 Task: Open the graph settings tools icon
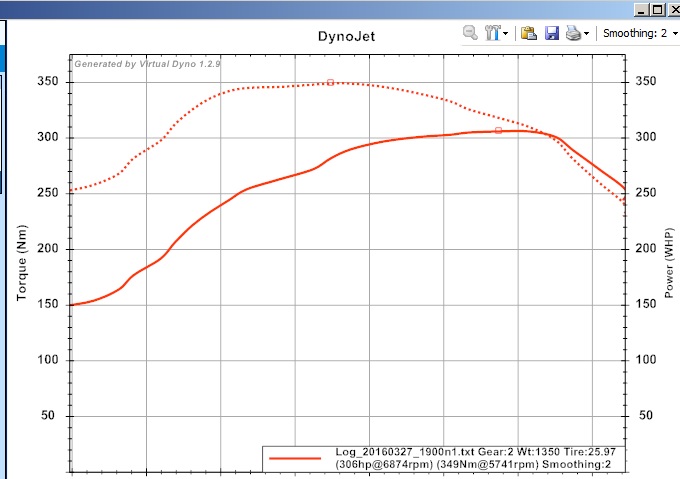[493, 33]
